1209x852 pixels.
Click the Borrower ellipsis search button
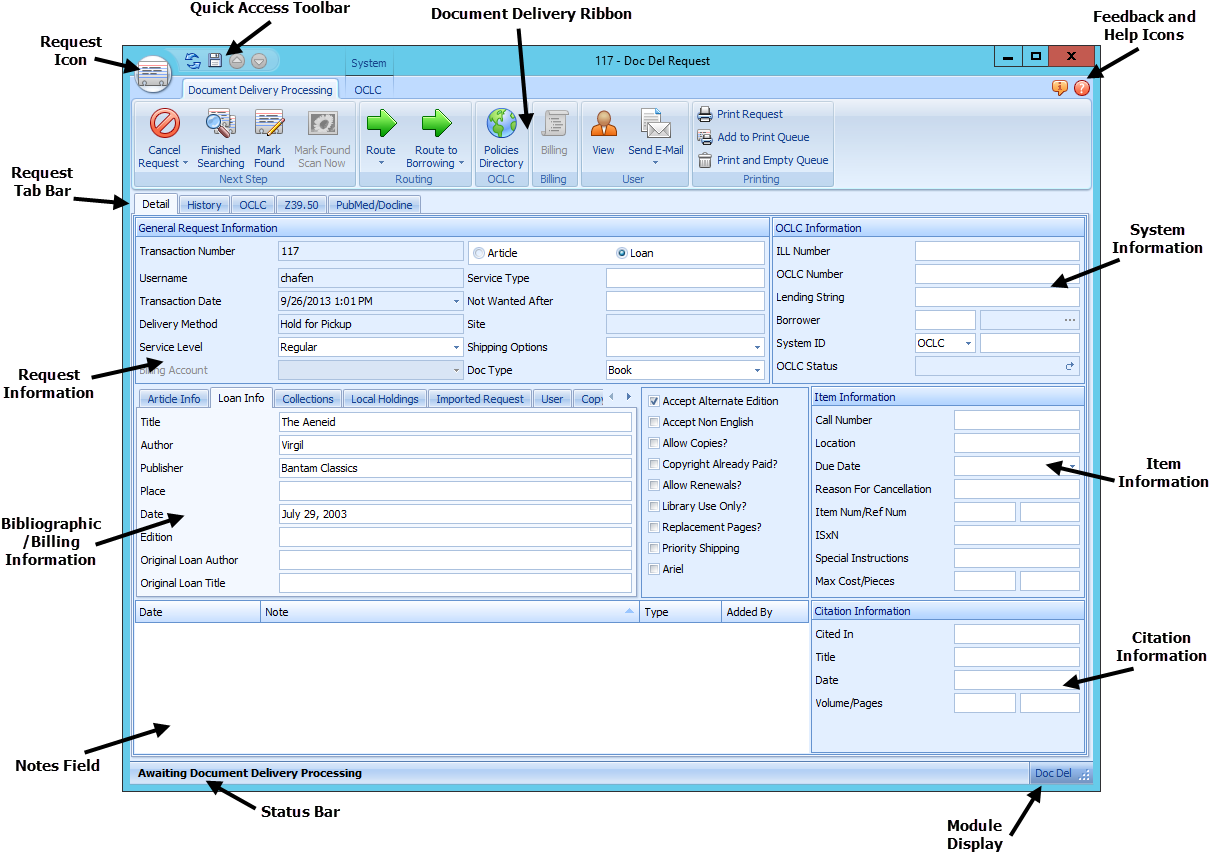pyautogui.click(x=1070, y=320)
